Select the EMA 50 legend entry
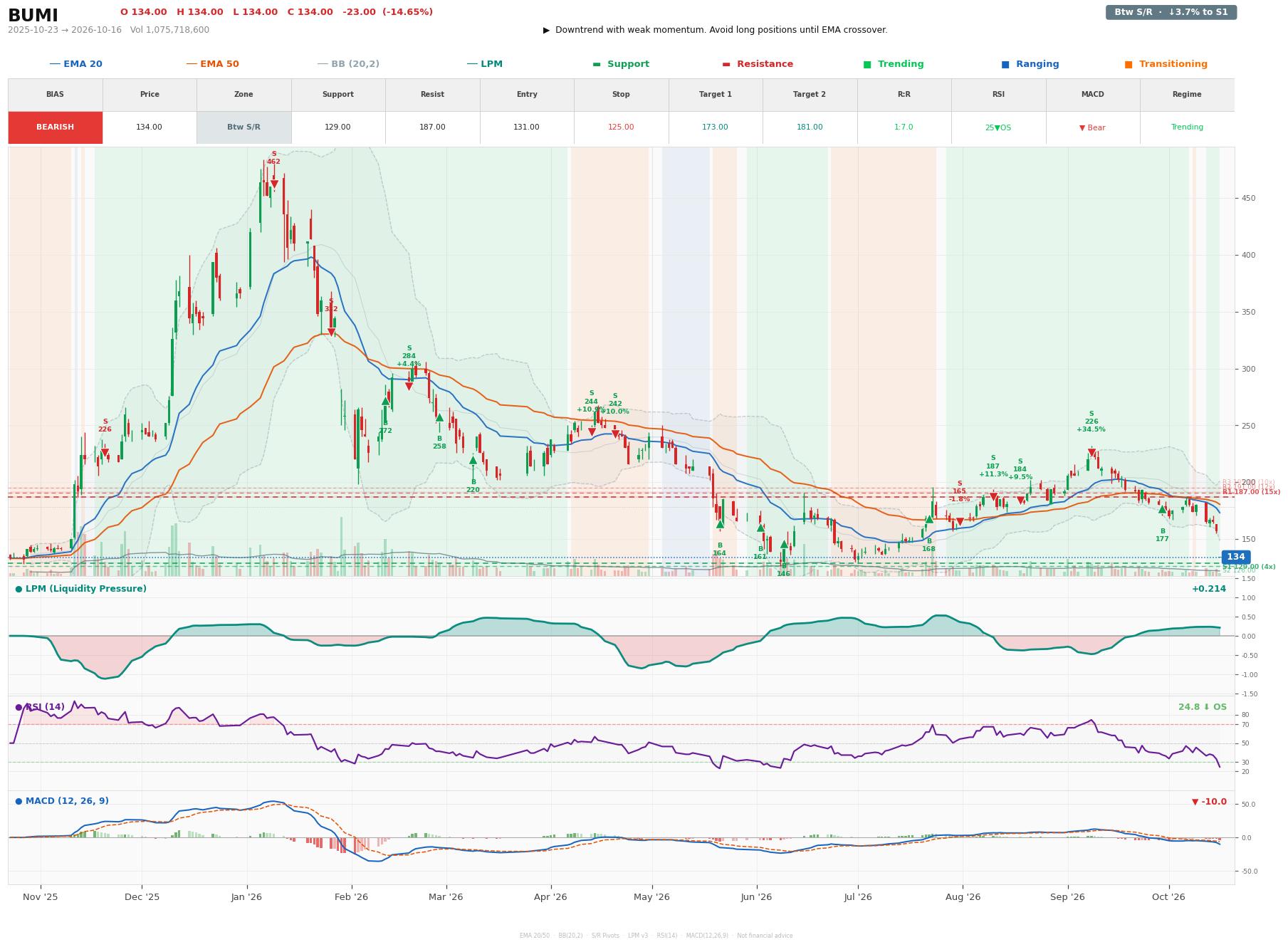The height and width of the screenshot is (947, 1288). [212, 64]
